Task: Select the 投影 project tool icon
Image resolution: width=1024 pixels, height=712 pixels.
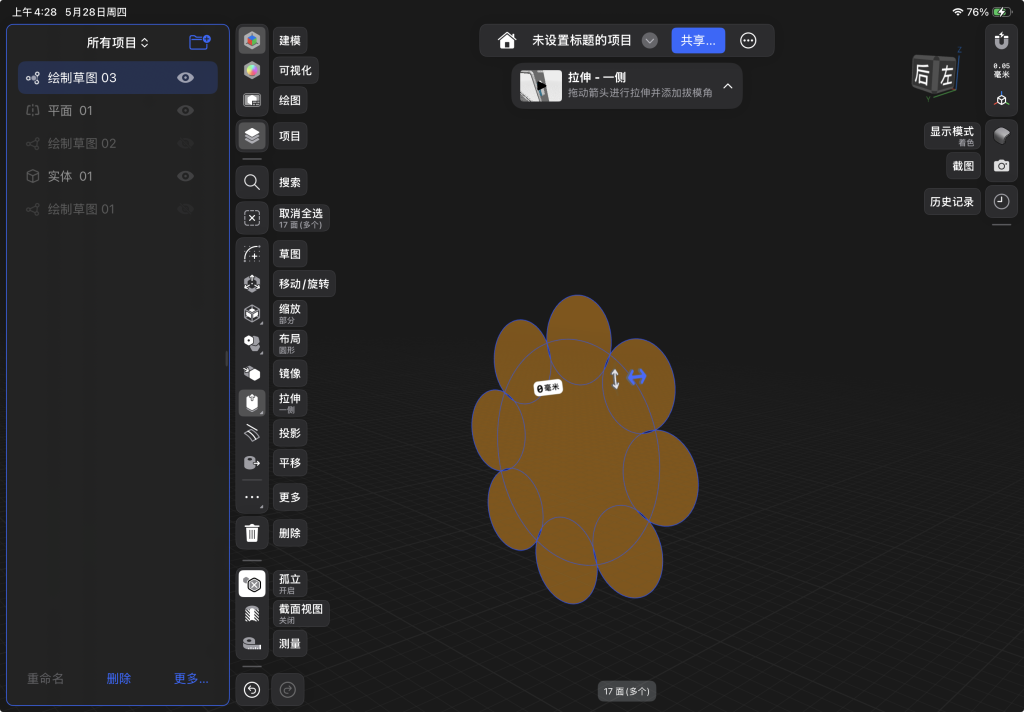Action: coord(252,432)
